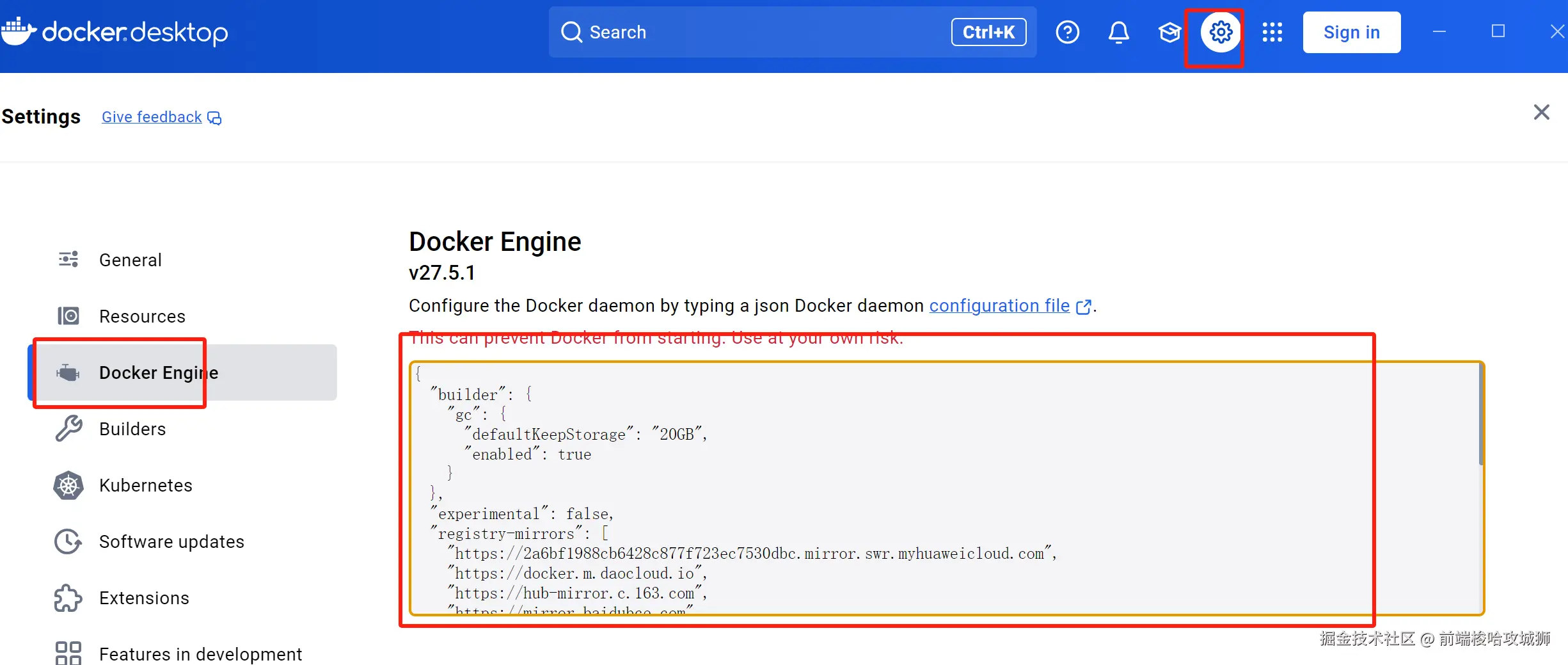Click the myhuaweicloud.com mirror URL line

752,554
